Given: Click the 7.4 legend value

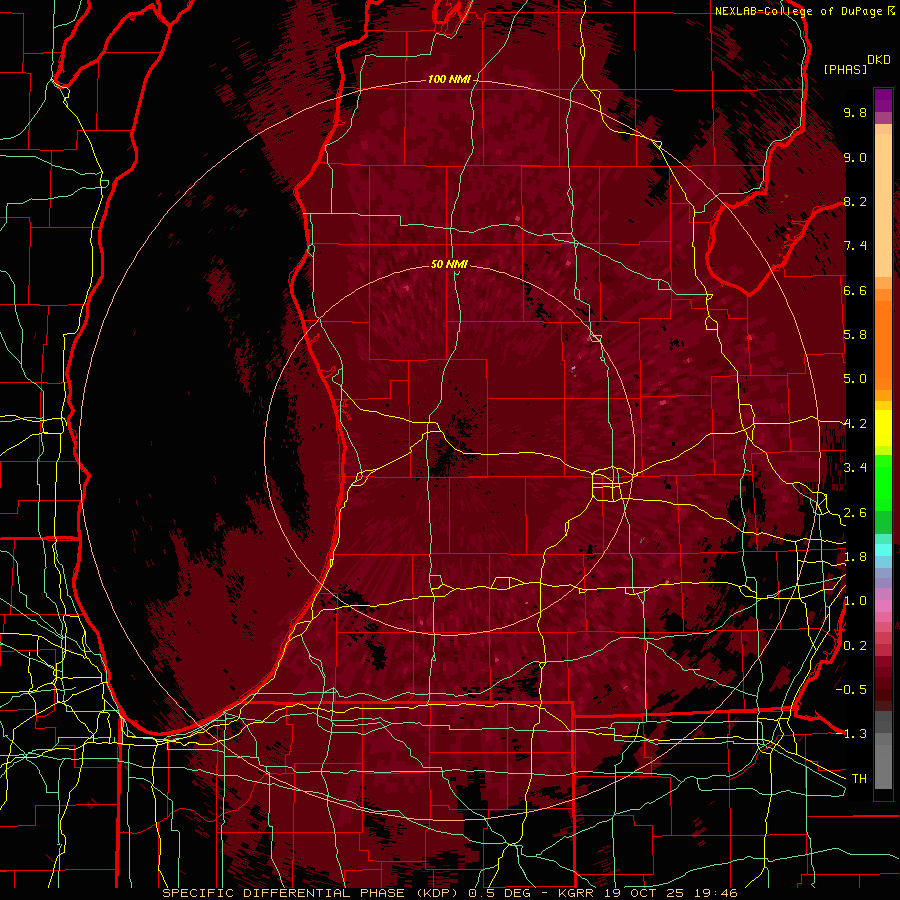Looking at the screenshot, I should tap(855, 246).
